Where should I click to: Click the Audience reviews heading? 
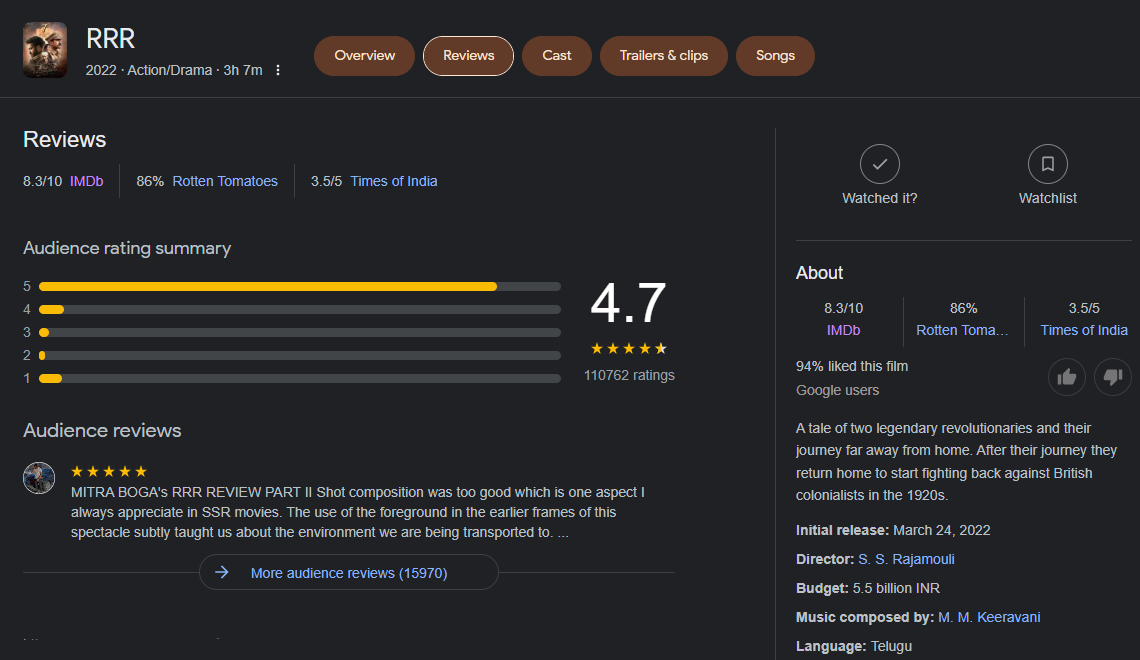point(103,430)
